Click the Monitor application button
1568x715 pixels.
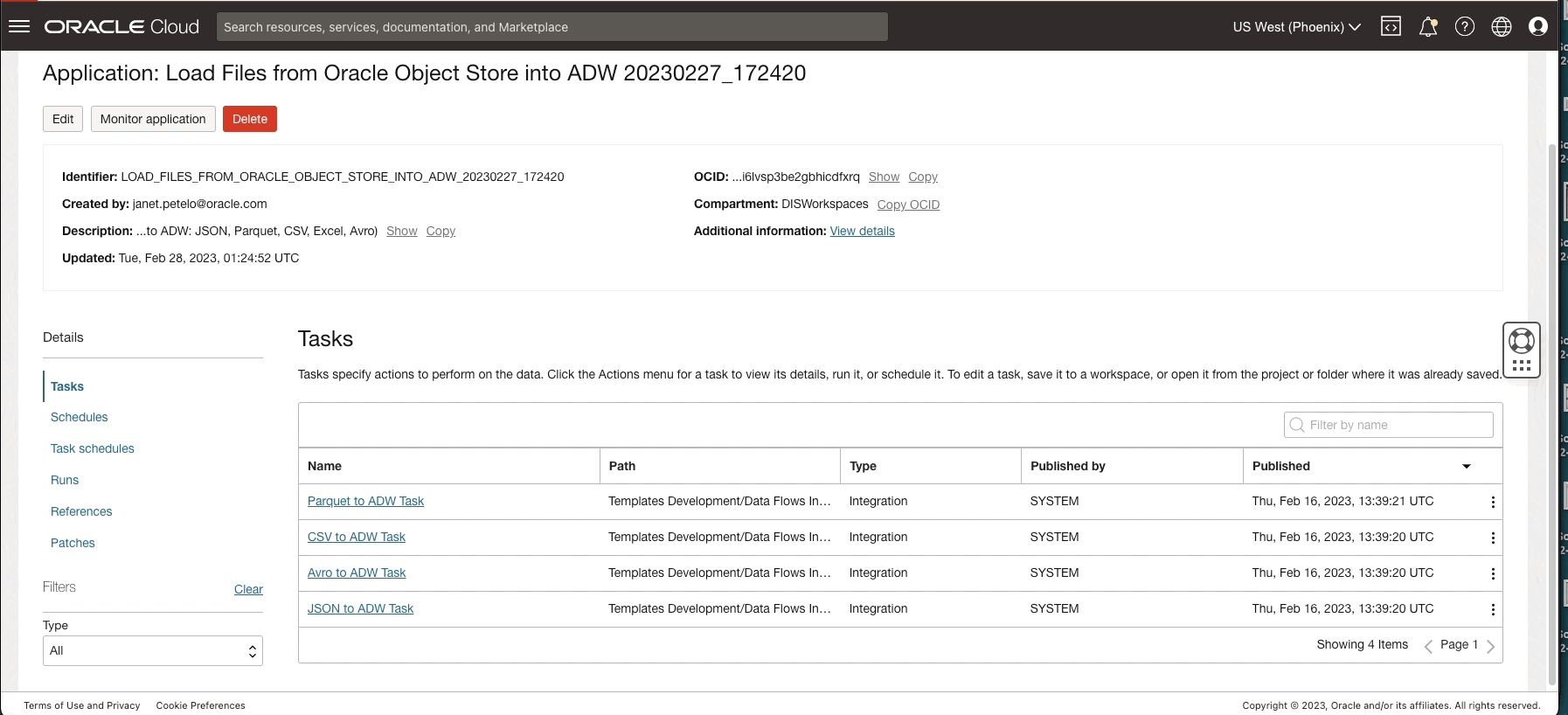coord(153,119)
